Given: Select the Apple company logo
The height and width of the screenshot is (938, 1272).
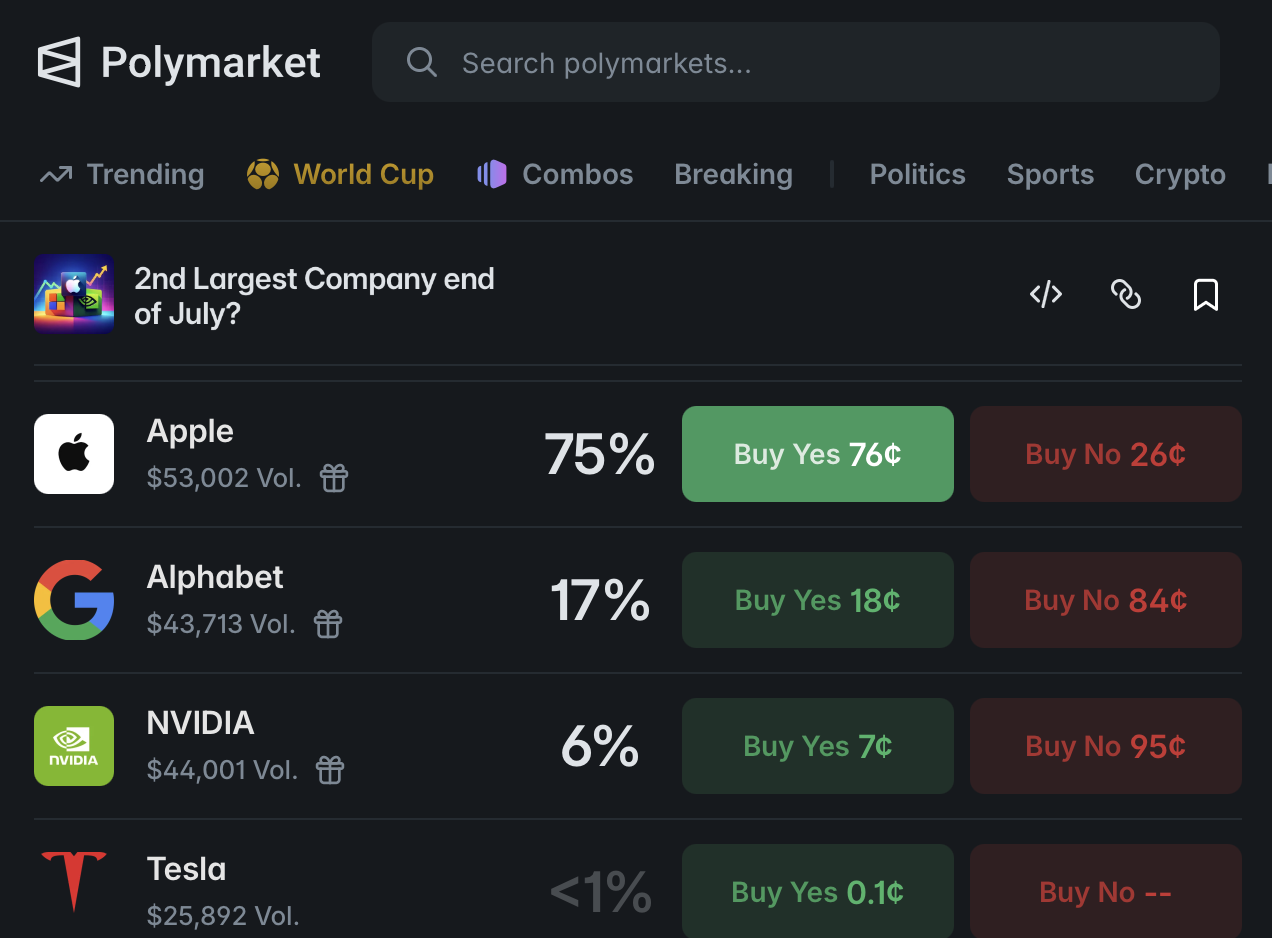Looking at the screenshot, I should (74, 454).
